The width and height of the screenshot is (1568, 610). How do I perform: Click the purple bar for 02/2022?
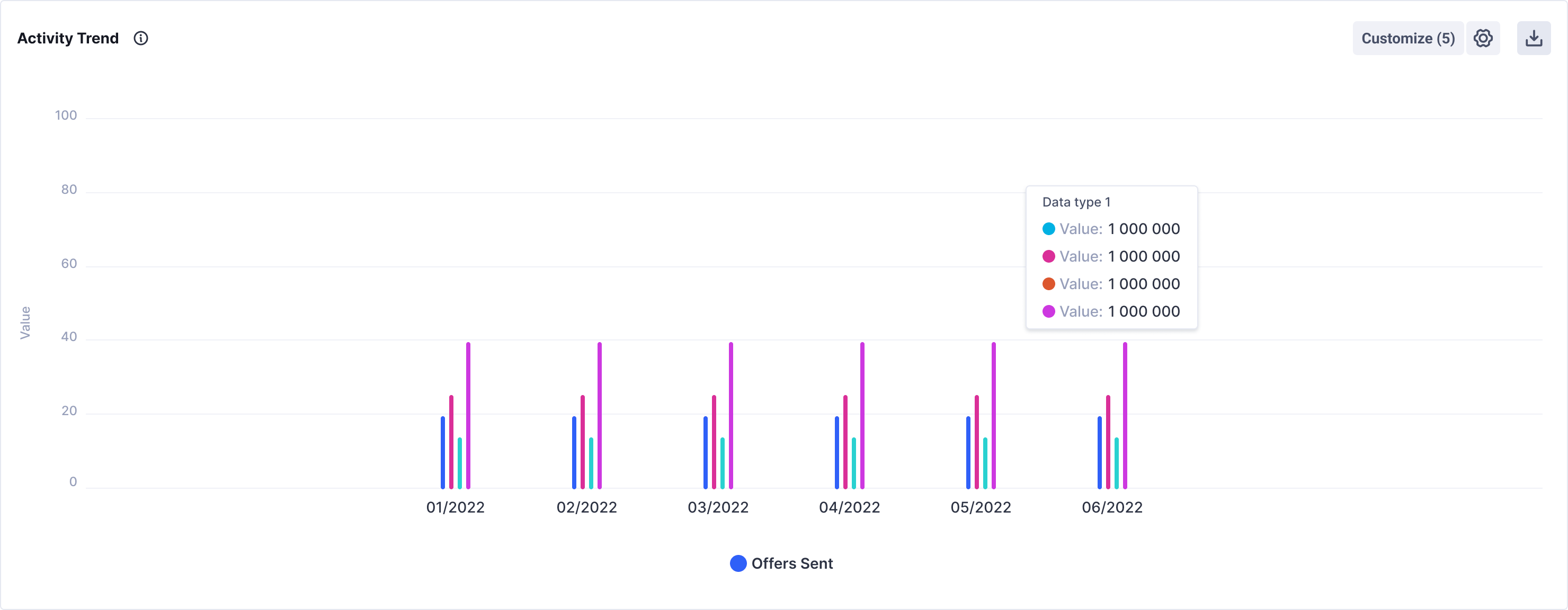tap(600, 415)
